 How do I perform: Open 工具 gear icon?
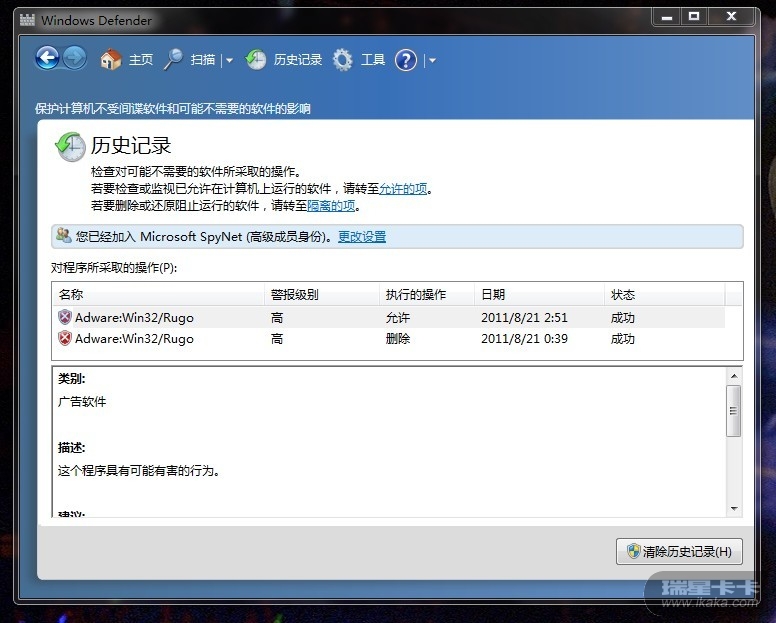[342, 60]
